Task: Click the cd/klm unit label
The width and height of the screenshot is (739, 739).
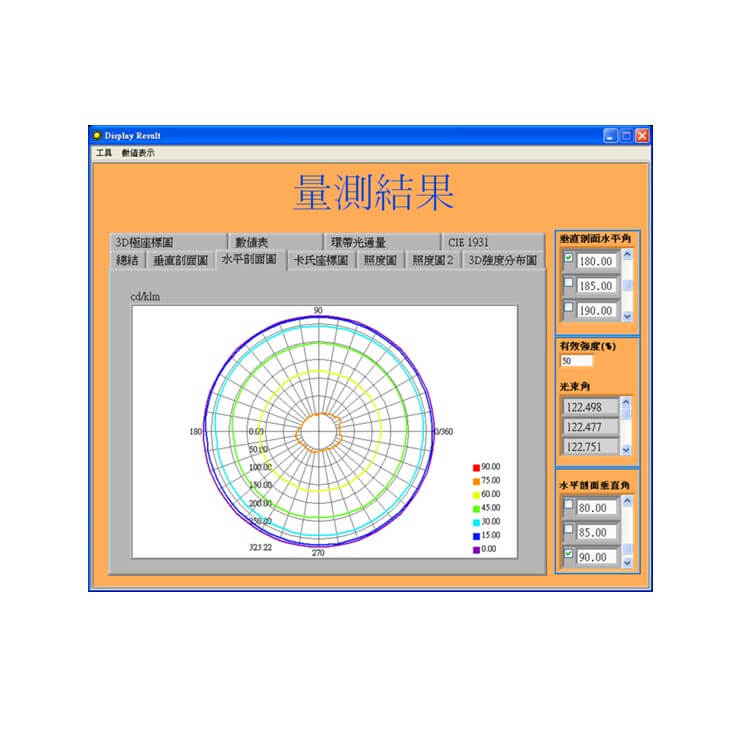Action: coord(145,296)
